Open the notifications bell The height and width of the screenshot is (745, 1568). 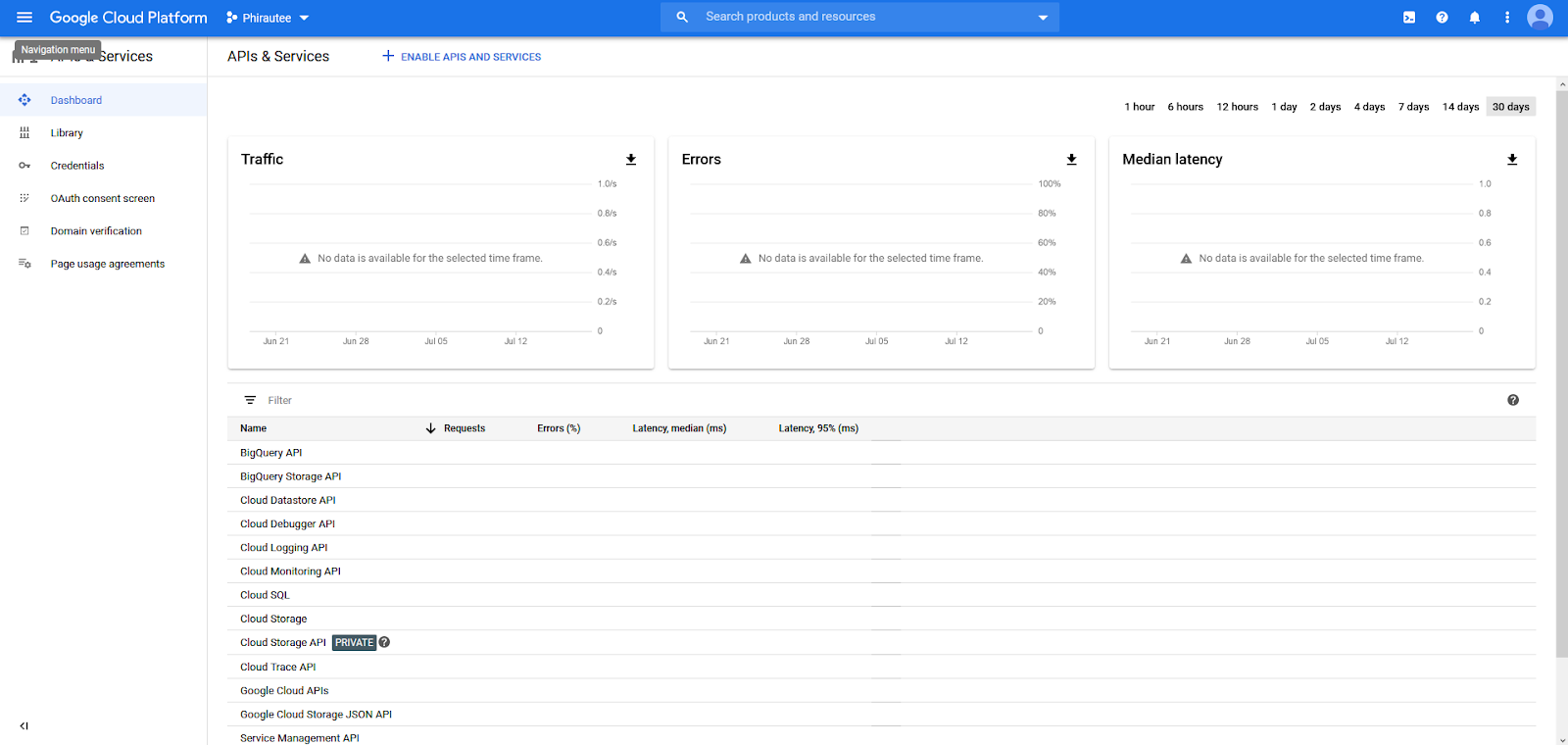(x=1474, y=18)
